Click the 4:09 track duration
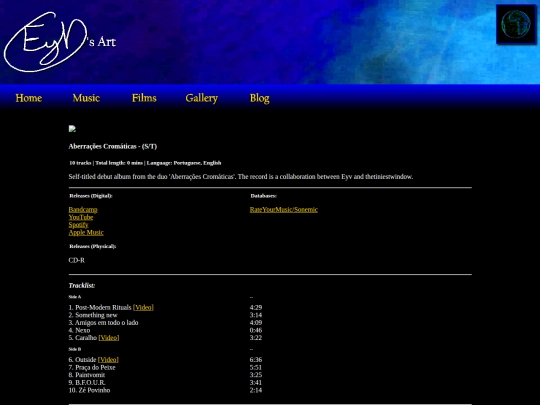This screenshot has height=405, width=540. point(256,322)
